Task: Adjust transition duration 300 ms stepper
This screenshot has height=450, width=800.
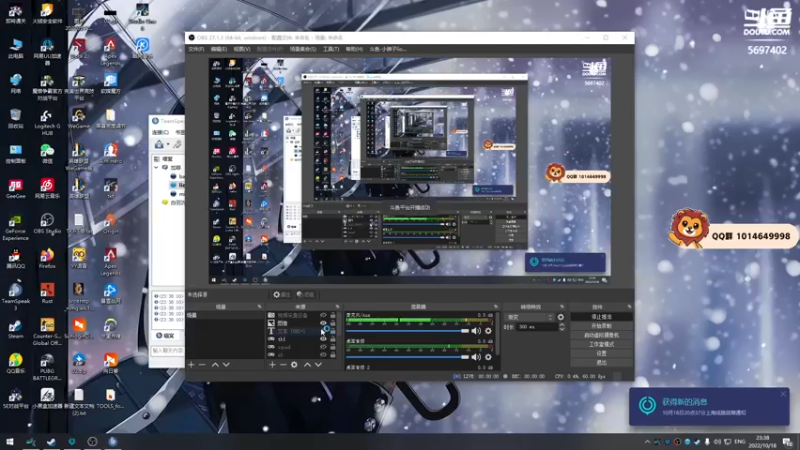Action: click(562, 327)
